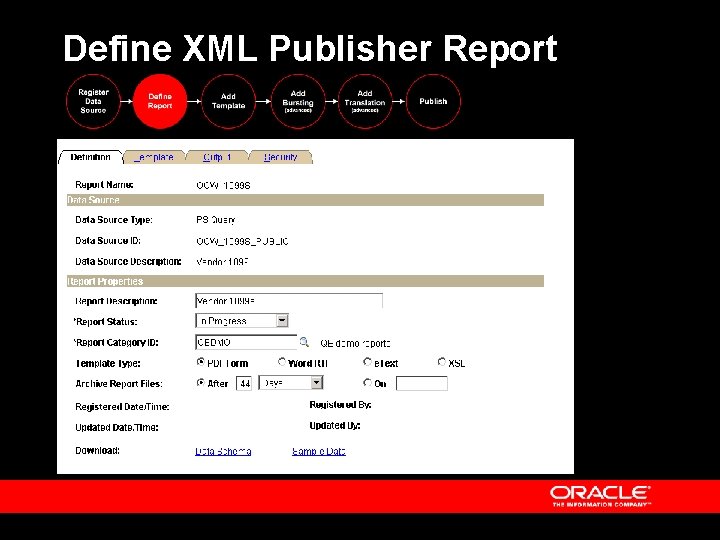Go to the Output tab
This screenshot has width=720, height=540.
[x=217, y=157]
